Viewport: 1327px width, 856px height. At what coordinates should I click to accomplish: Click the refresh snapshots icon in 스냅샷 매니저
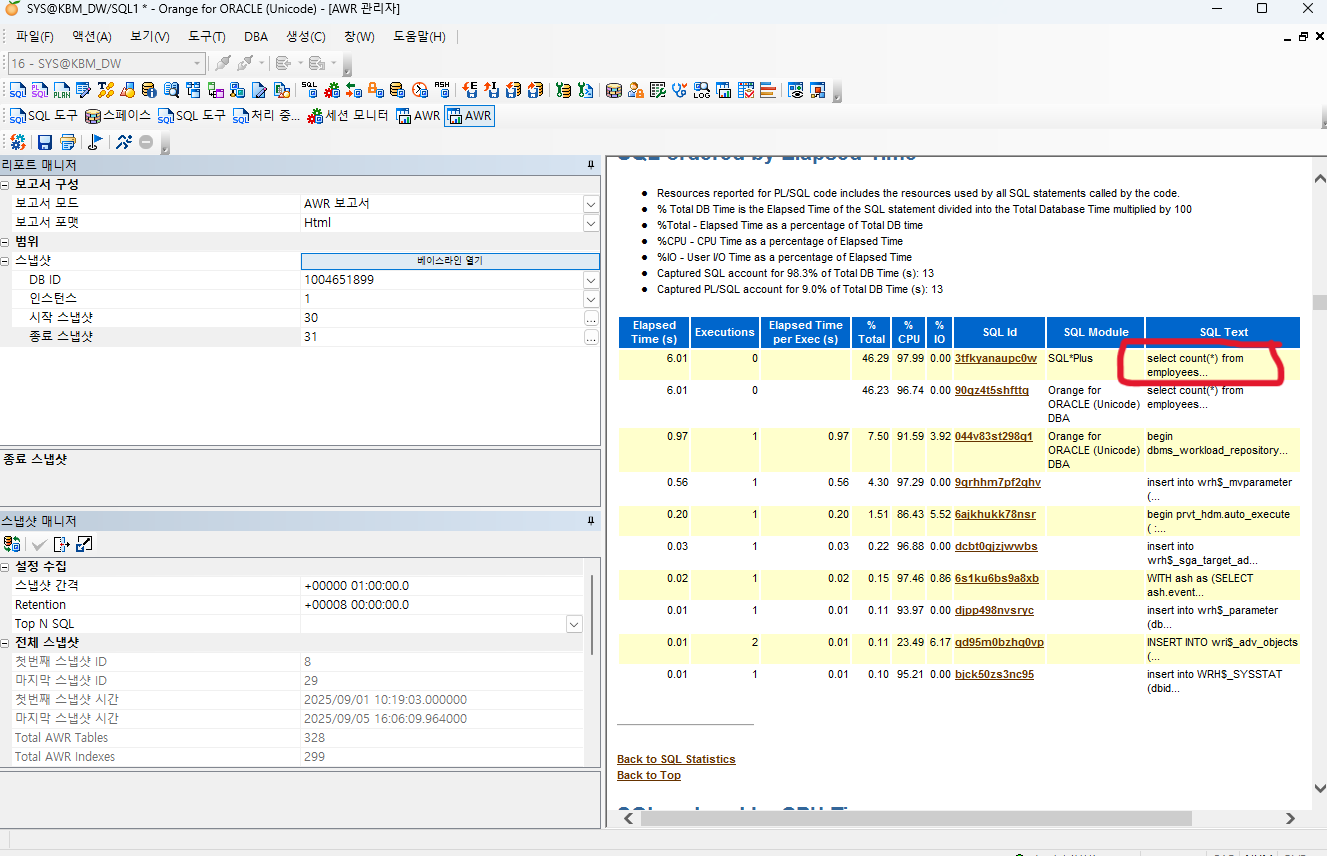click(12, 544)
